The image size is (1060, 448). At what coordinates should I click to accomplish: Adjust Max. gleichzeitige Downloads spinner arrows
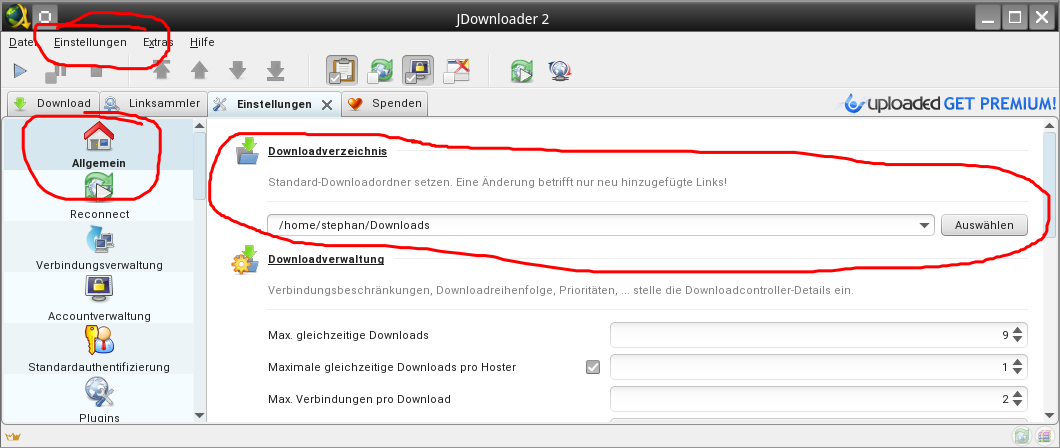(1019, 335)
